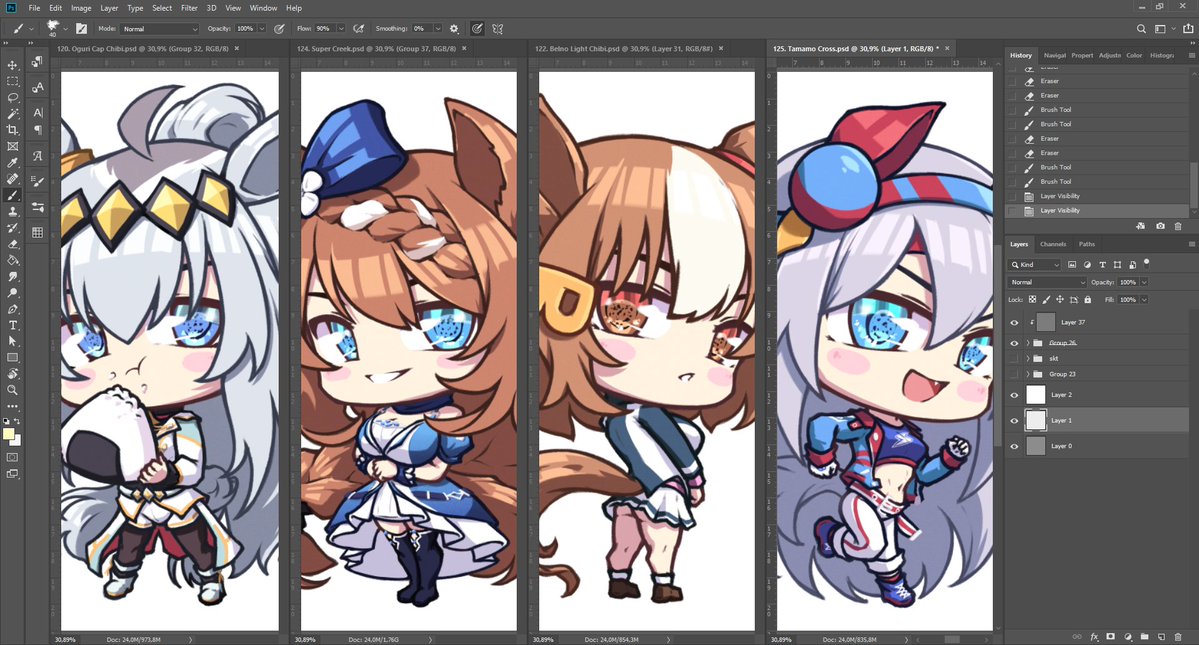Delete current history state trash icon
This screenshot has width=1199, height=645.
(x=1178, y=226)
